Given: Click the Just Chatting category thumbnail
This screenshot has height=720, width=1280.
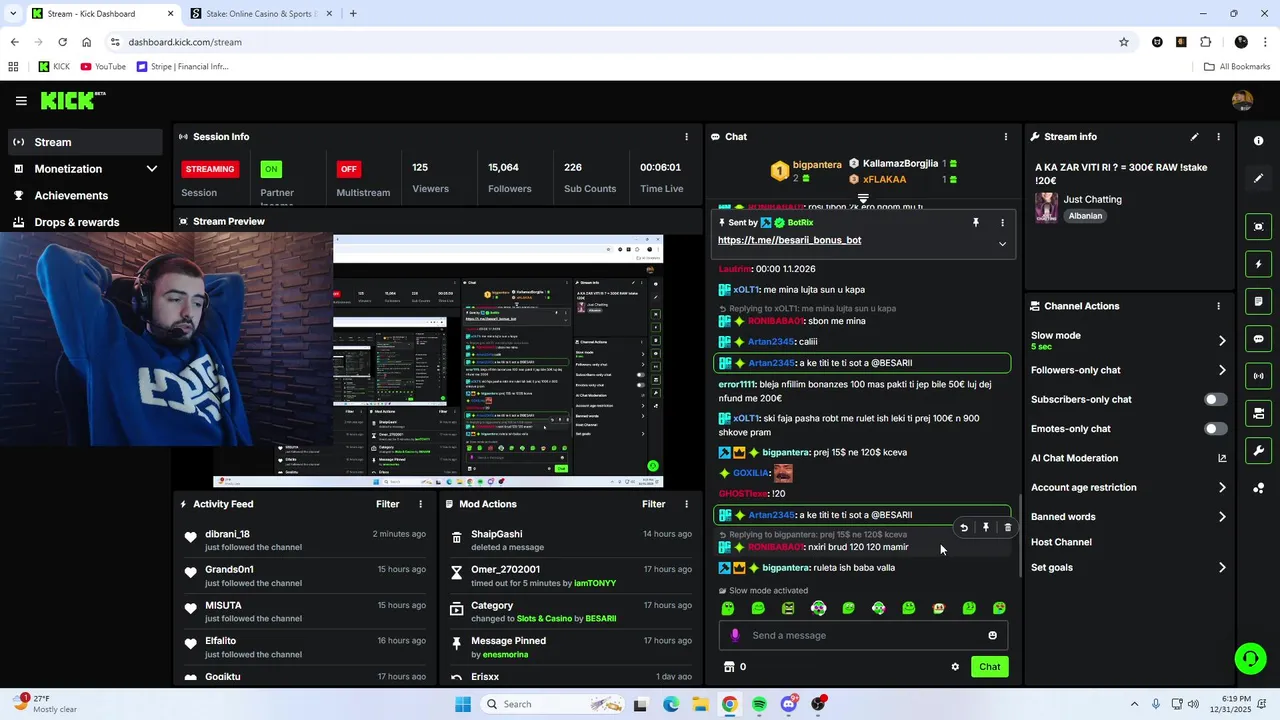Looking at the screenshot, I should click(1046, 207).
